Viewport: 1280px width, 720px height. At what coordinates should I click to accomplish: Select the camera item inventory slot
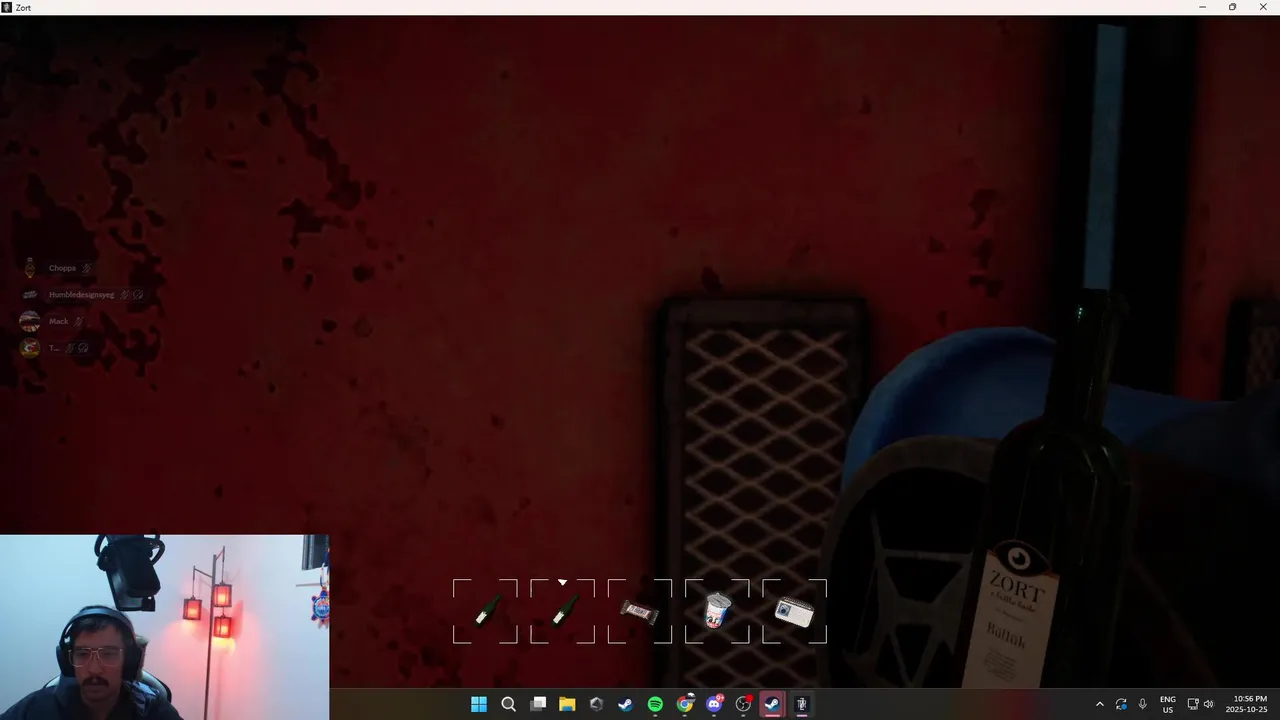point(795,611)
